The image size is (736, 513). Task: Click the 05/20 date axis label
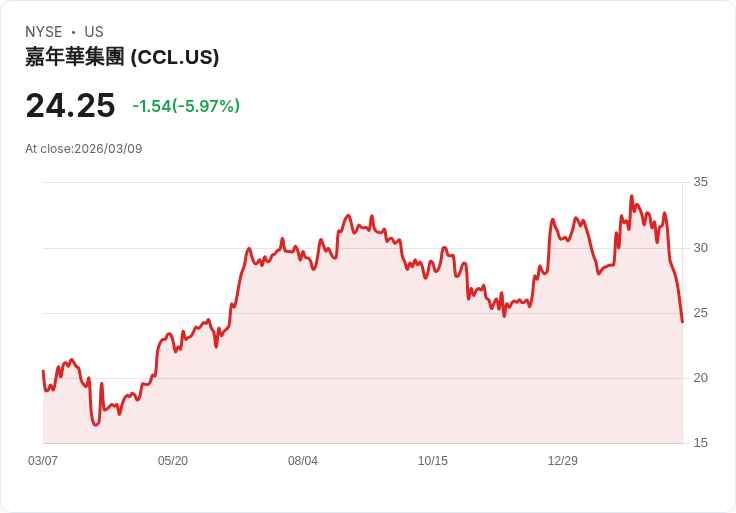(173, 460)
